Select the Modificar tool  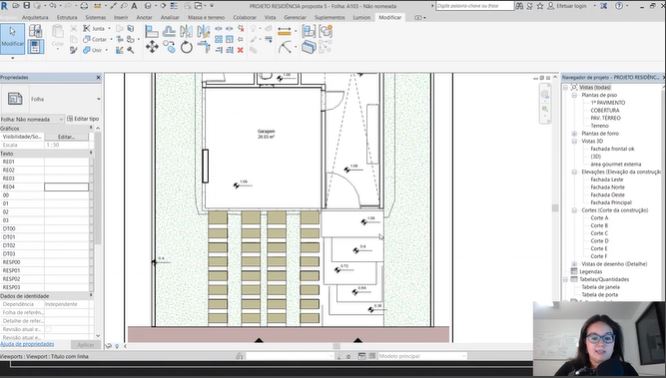coord(12,39)
